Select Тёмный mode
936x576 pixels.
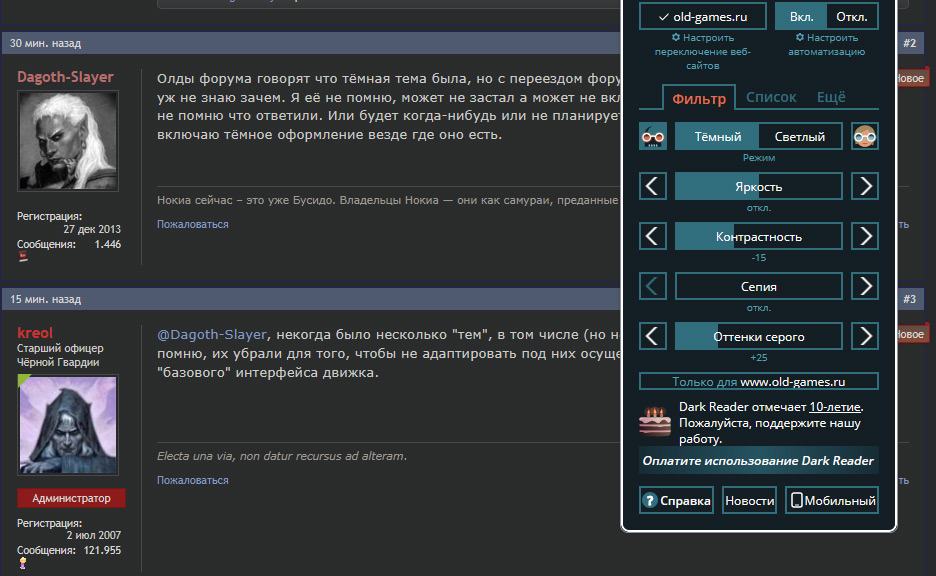(718, 137)
